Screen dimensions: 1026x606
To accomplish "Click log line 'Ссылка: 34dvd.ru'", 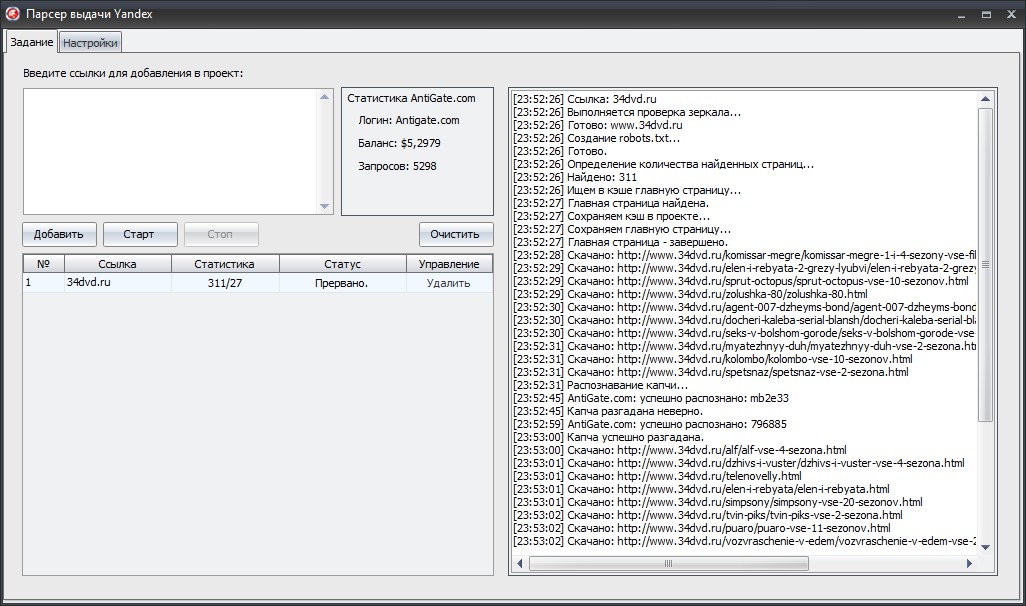I will 584,99.
